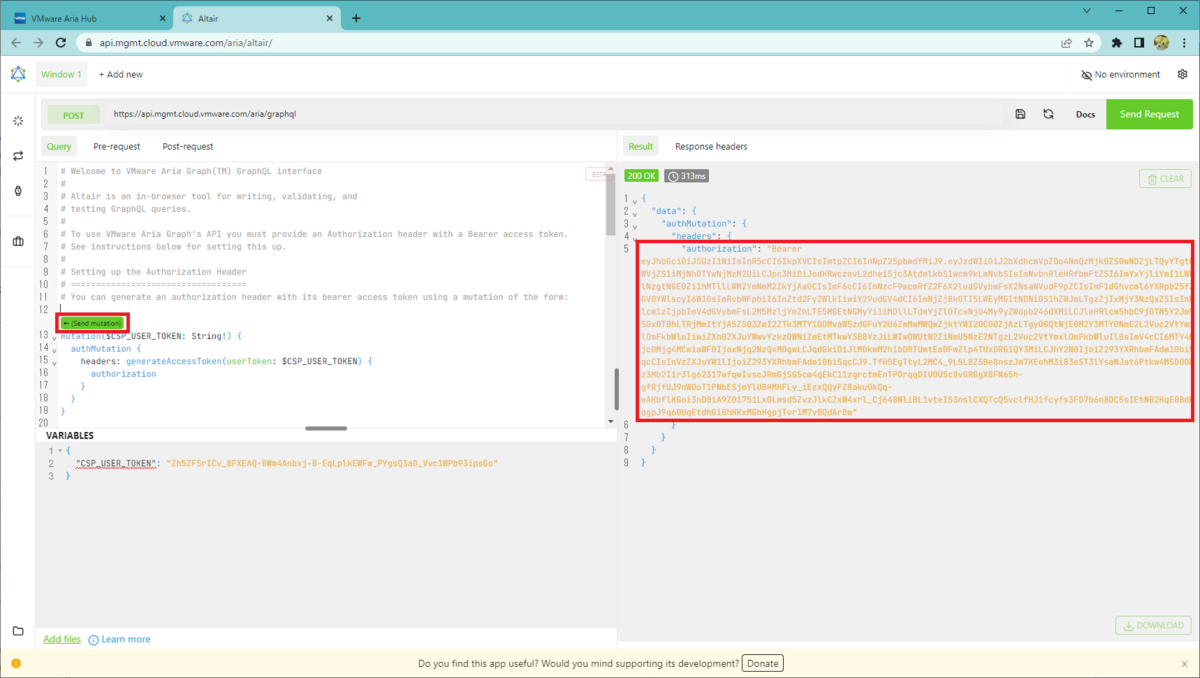Open the POST method selector
1200x678 pixels.
click(x=74, y=115)
